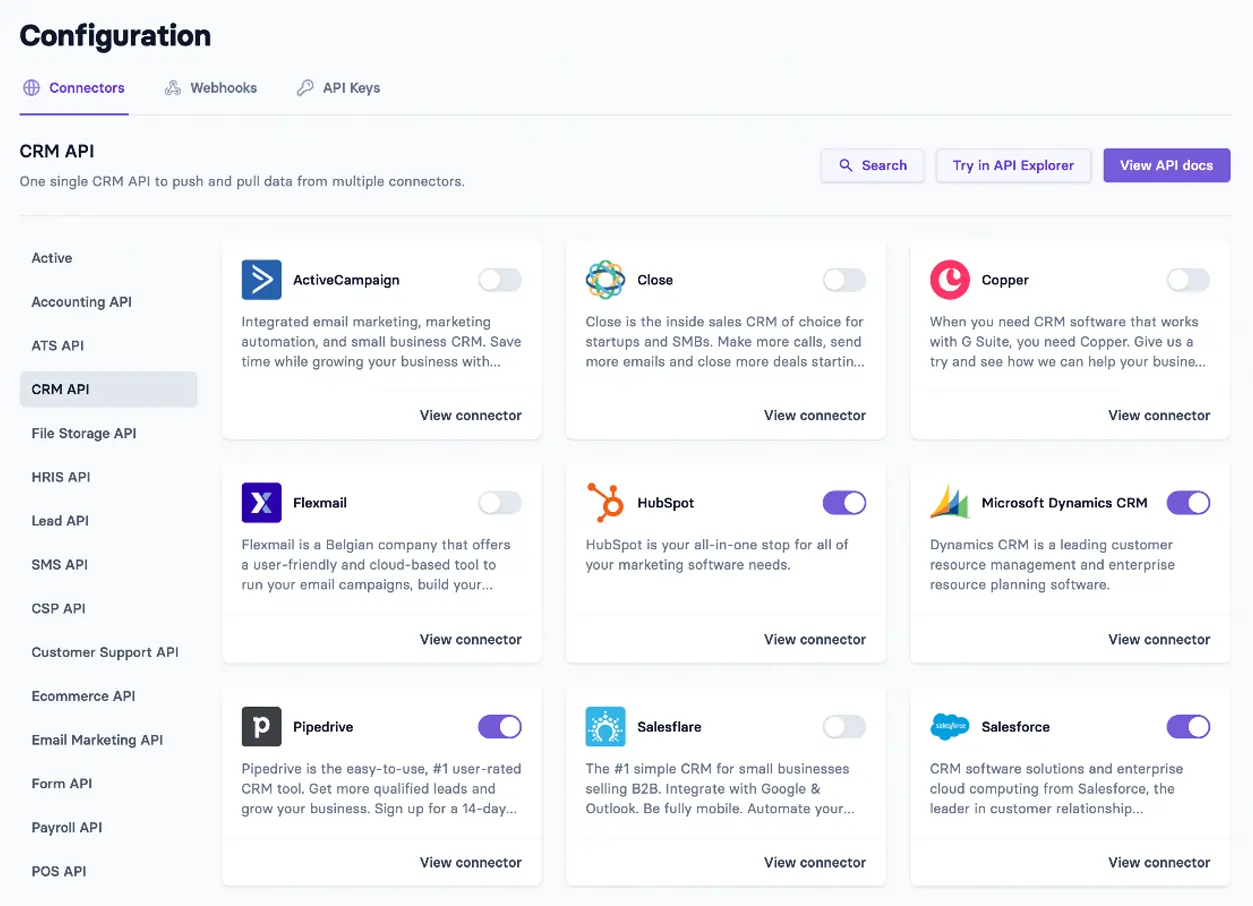Click the HubSpot description text

pyautogui.click(x=717, y=555)
